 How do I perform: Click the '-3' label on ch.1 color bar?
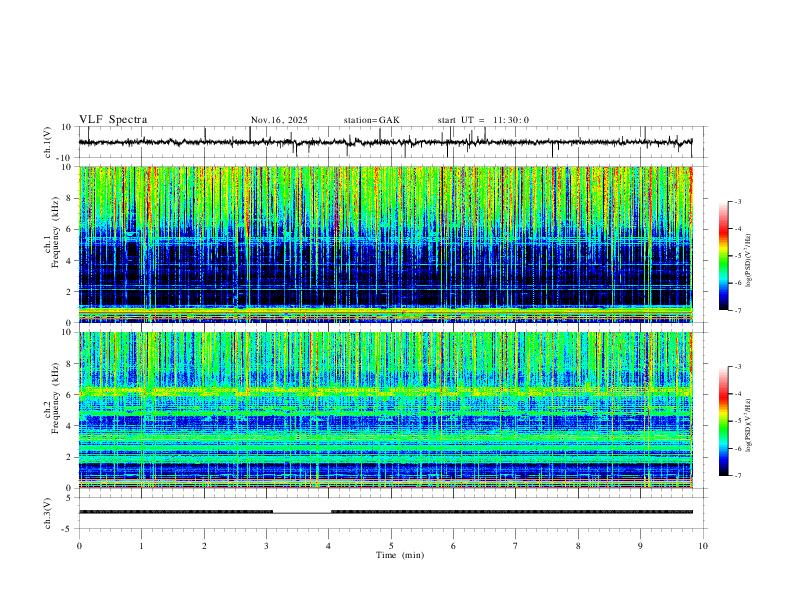pos(737,201)
